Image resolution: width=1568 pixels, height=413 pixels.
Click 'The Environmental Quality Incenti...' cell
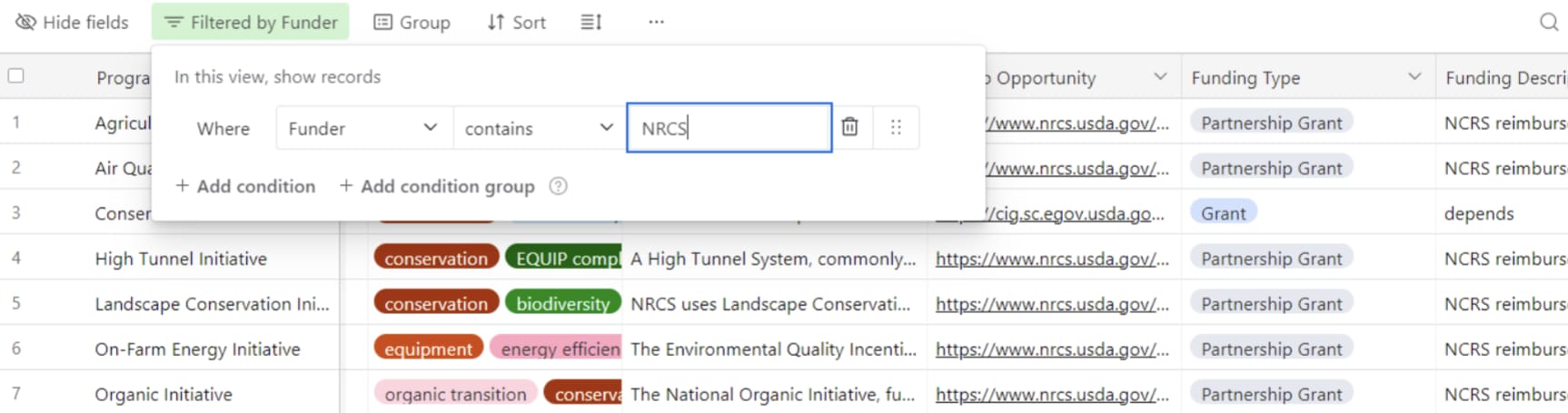point(773,349)
